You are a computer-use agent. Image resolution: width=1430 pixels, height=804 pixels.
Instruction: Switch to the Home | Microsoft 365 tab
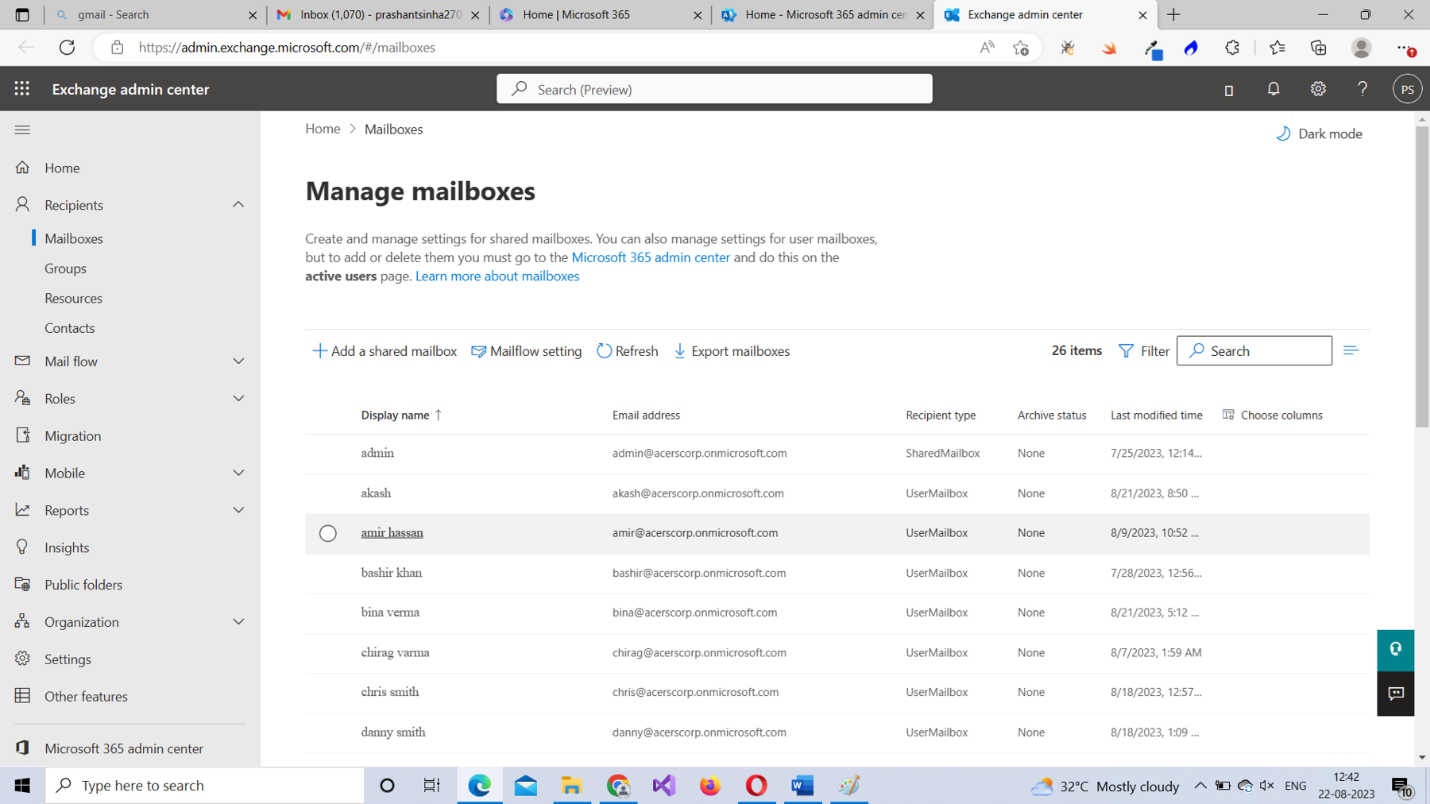[x=598, y=15]
